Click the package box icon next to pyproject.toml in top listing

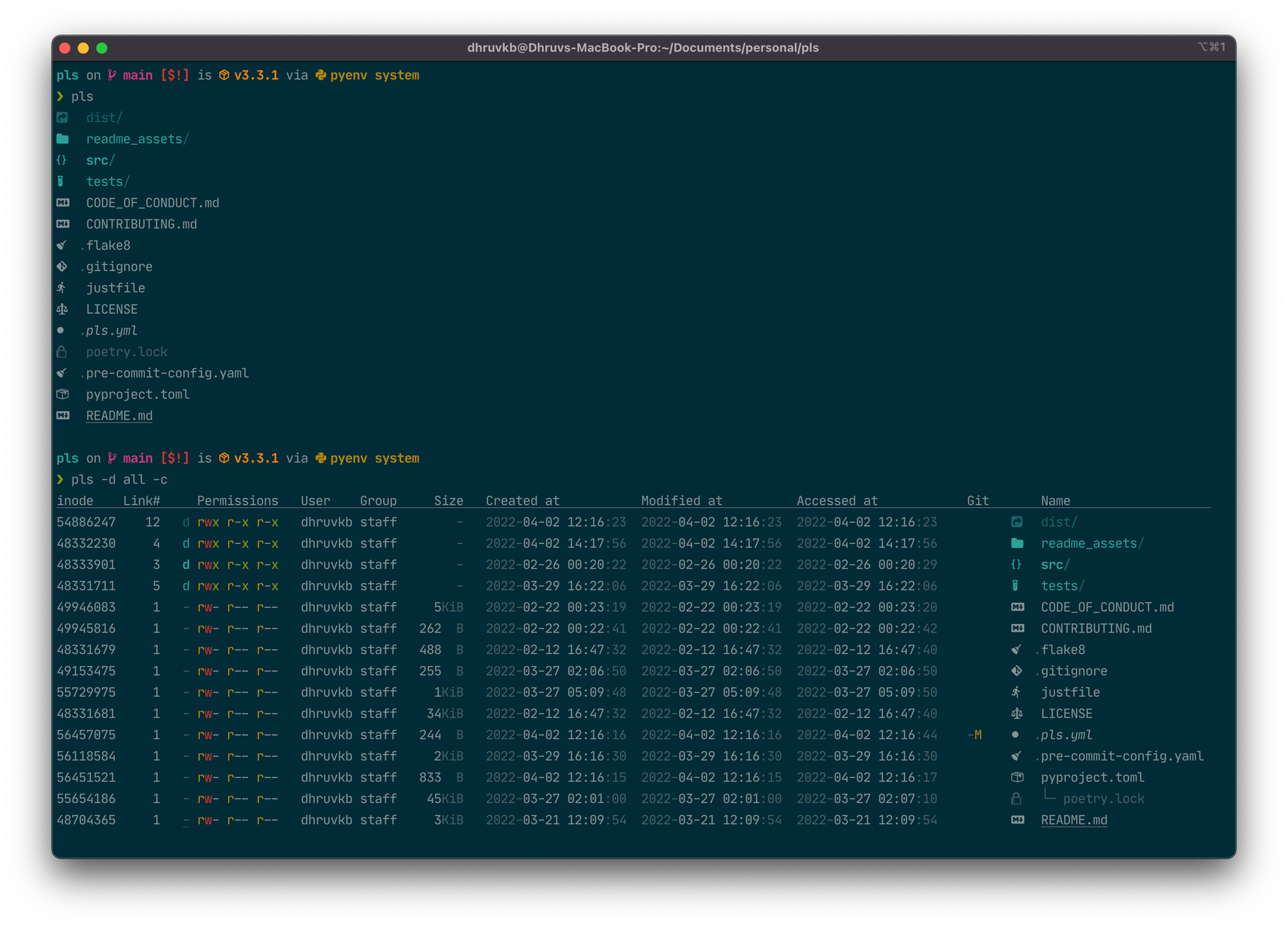coord(62,394)
